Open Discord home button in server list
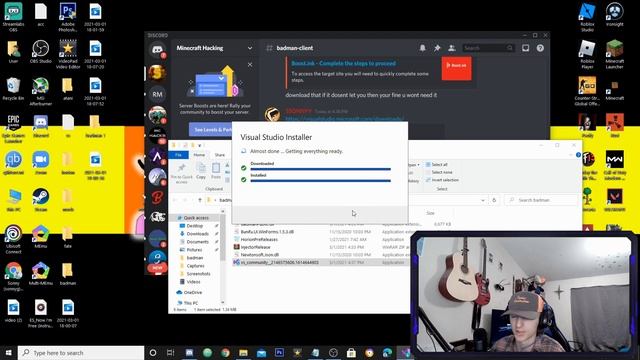The height and width of the screenshot is (360, 640). (x=157, y=50)
